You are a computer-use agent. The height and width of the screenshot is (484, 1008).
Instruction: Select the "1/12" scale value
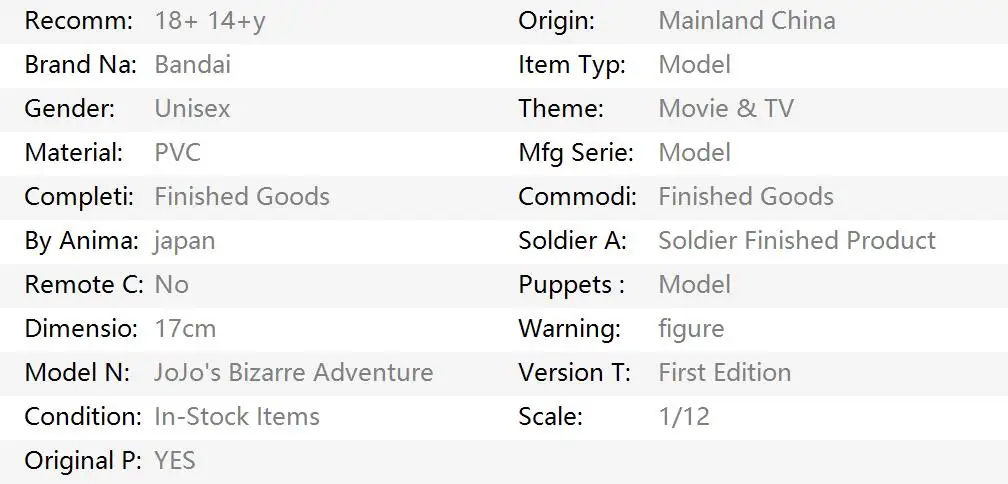click(x=684, y=417)
